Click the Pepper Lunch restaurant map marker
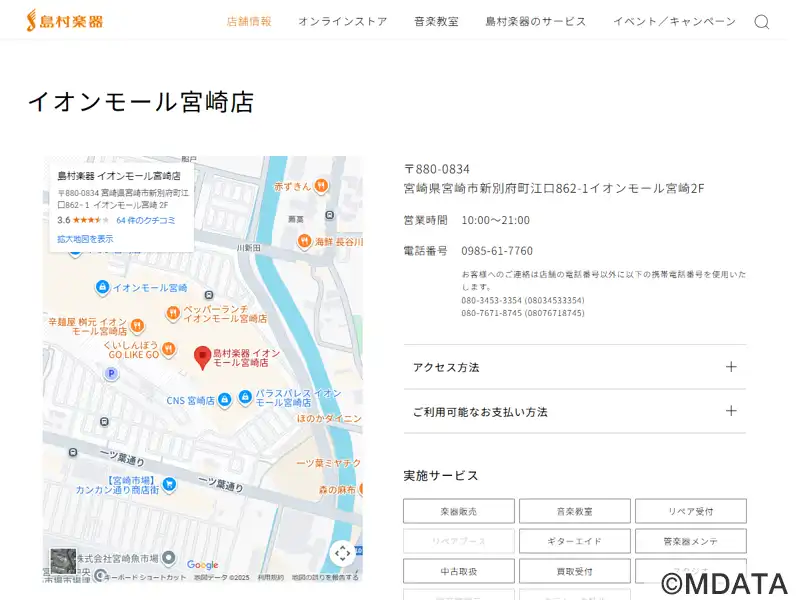Viewport: 800px width, 600px height. (172, 312)
